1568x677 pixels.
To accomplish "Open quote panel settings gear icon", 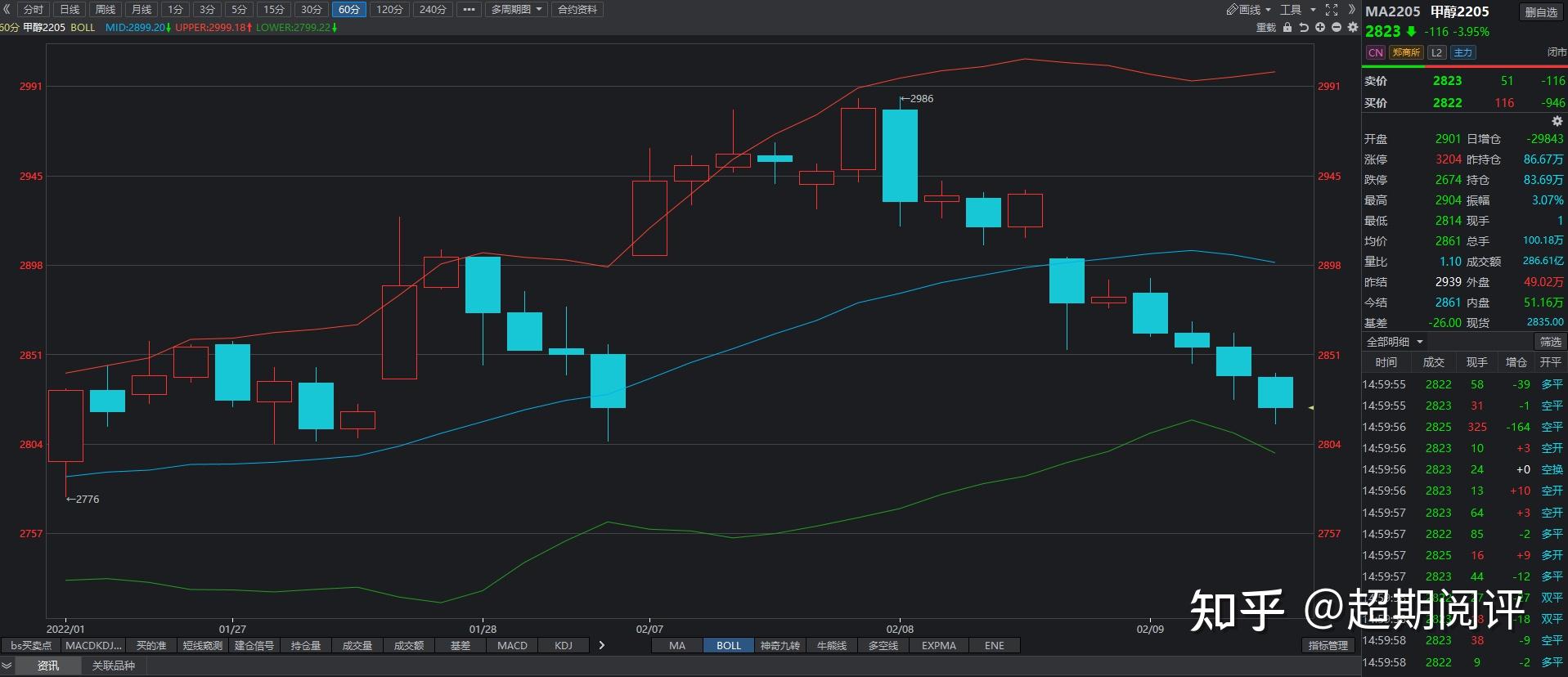I will [1557, 121].
